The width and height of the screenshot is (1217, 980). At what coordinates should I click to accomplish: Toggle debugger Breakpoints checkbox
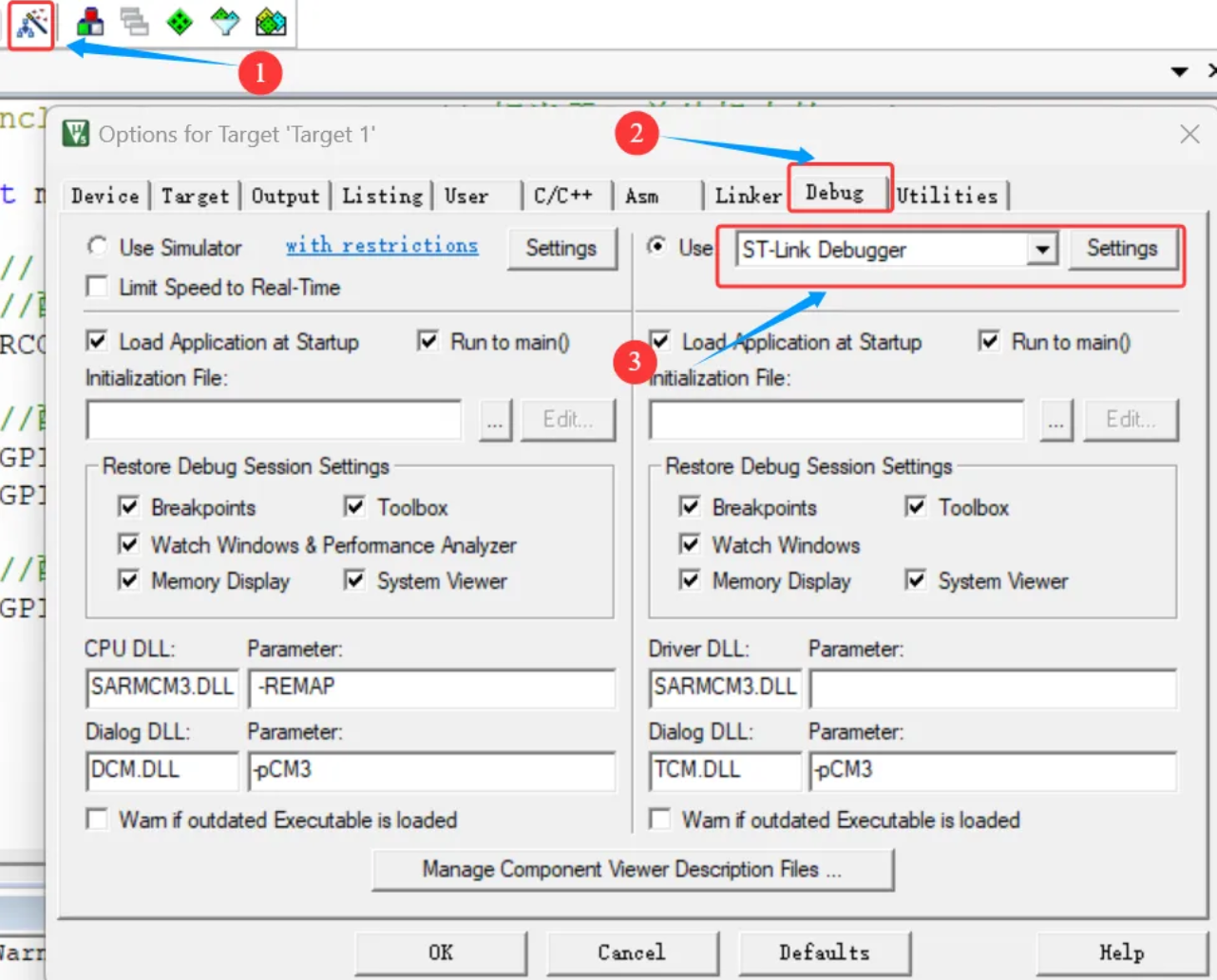(x=690, y=506)
